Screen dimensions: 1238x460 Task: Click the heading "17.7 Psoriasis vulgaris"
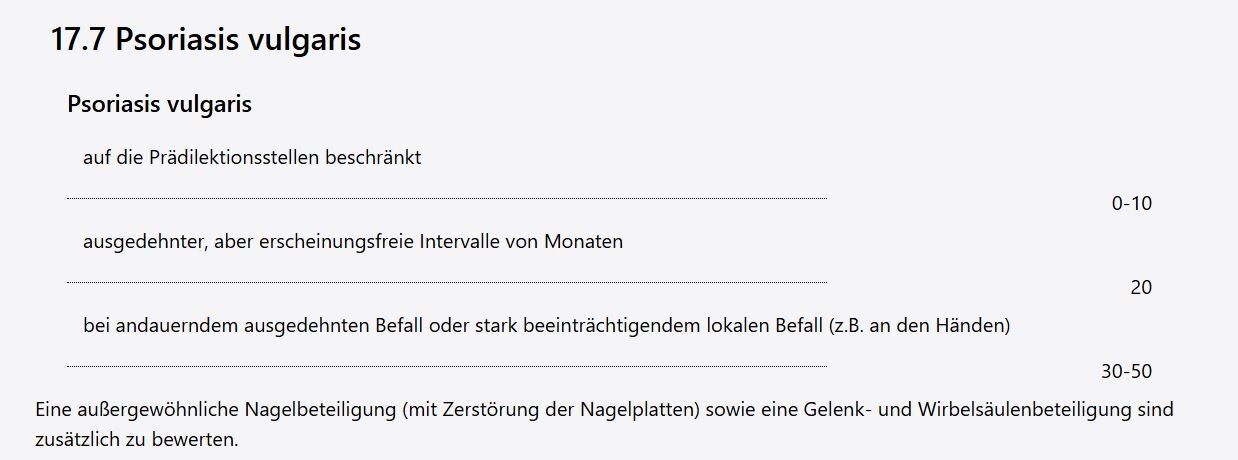click(205, 40)
